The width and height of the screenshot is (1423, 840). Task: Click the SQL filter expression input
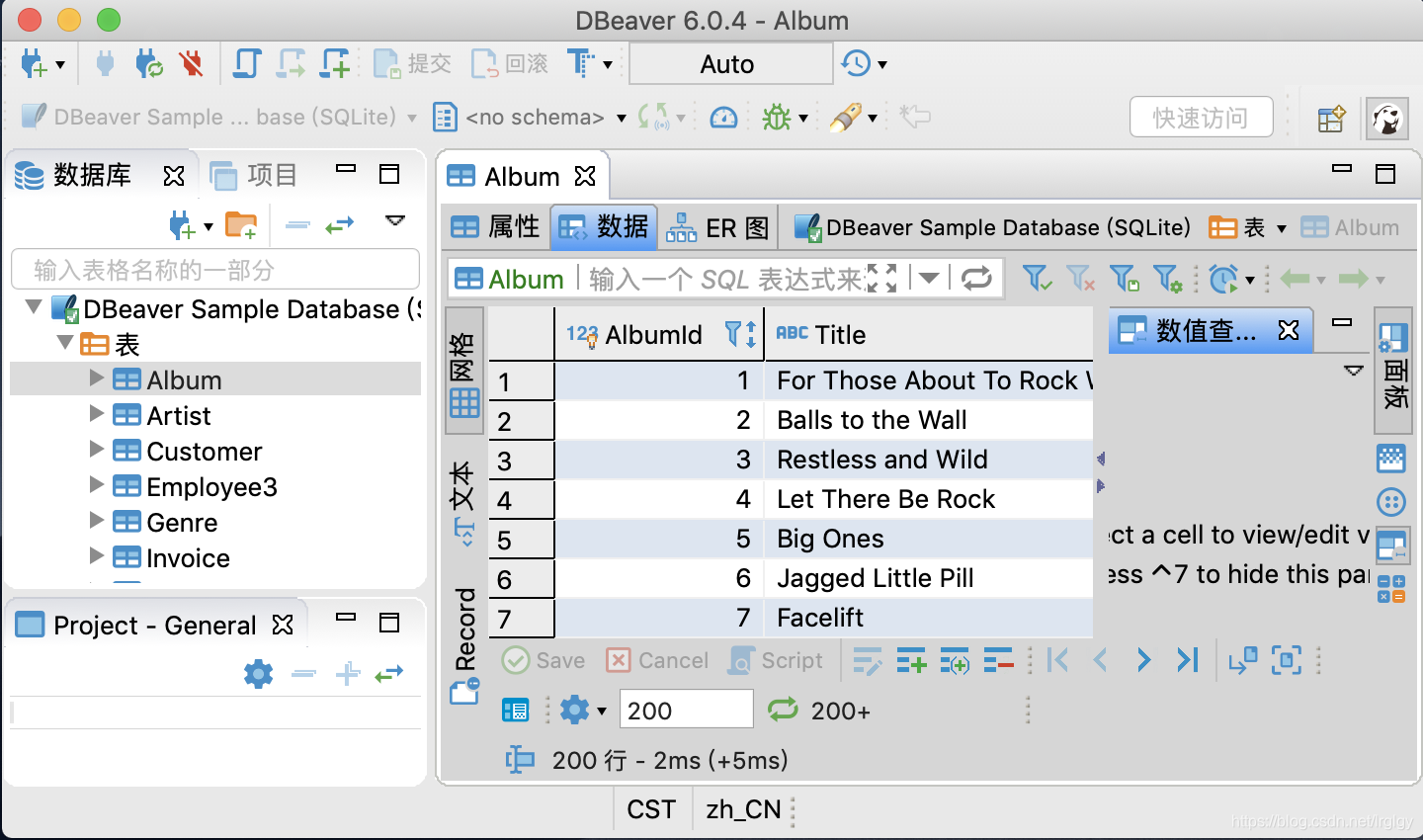[726, 279]
